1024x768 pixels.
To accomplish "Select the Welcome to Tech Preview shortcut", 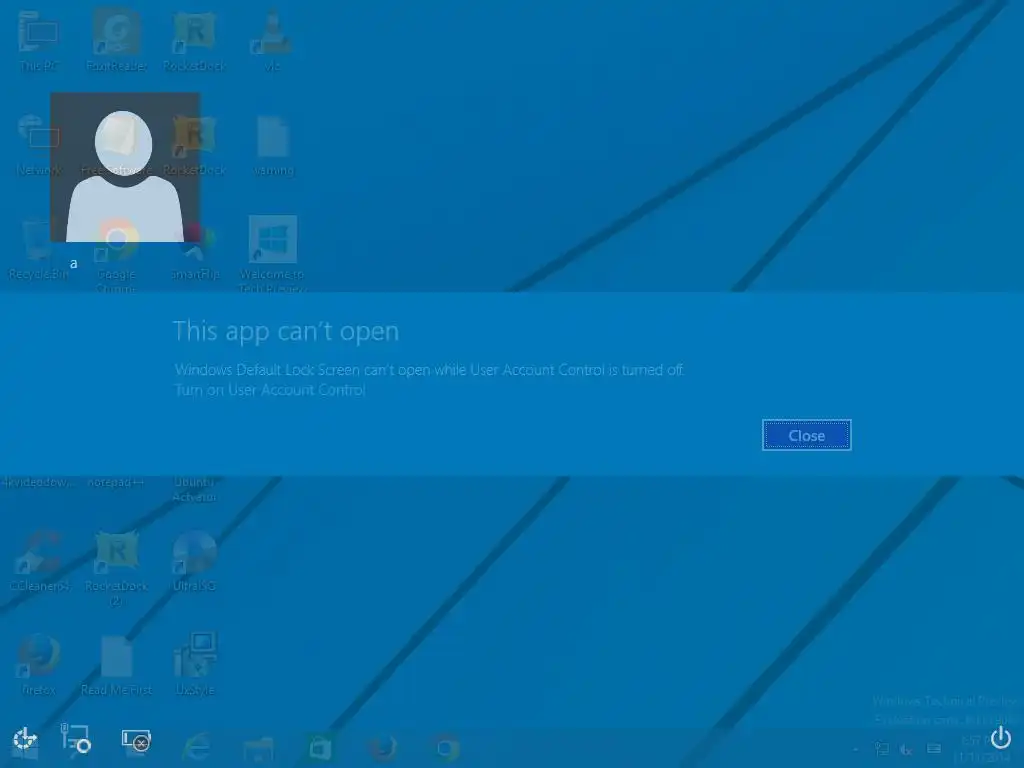I will pyautogui.click(x=272, y=255).
